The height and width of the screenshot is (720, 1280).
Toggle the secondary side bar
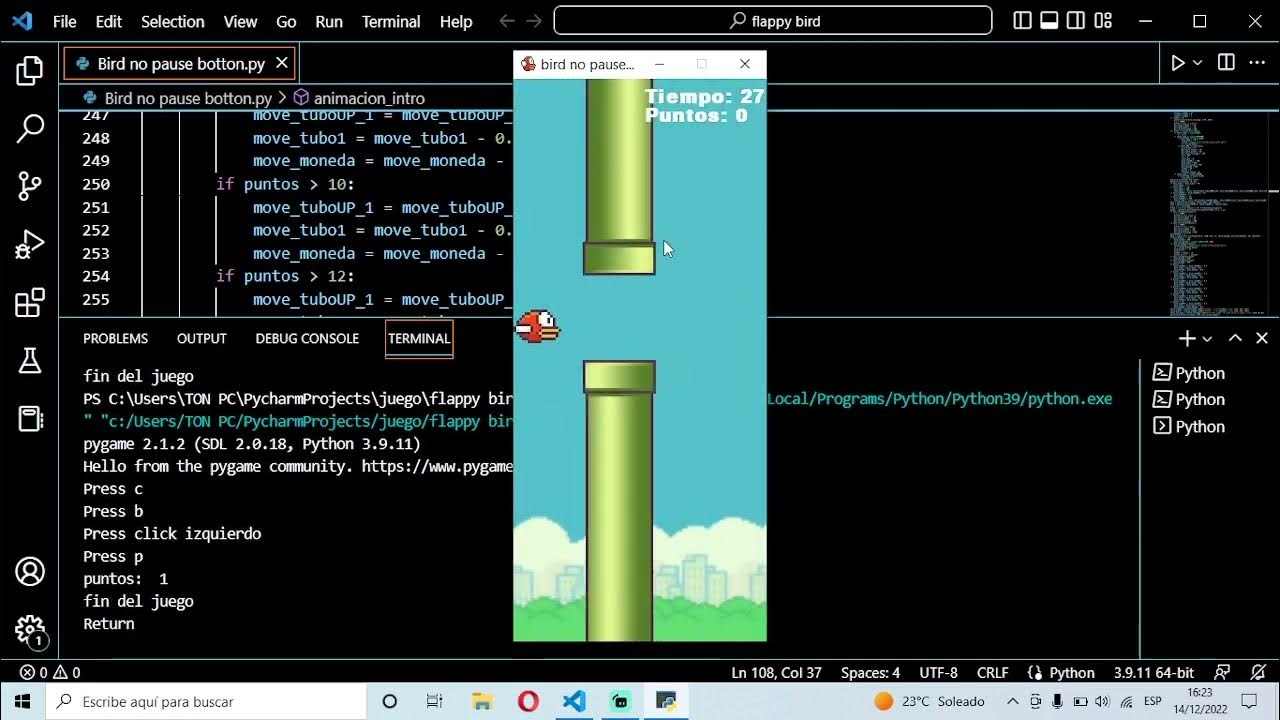point(1076,21)
